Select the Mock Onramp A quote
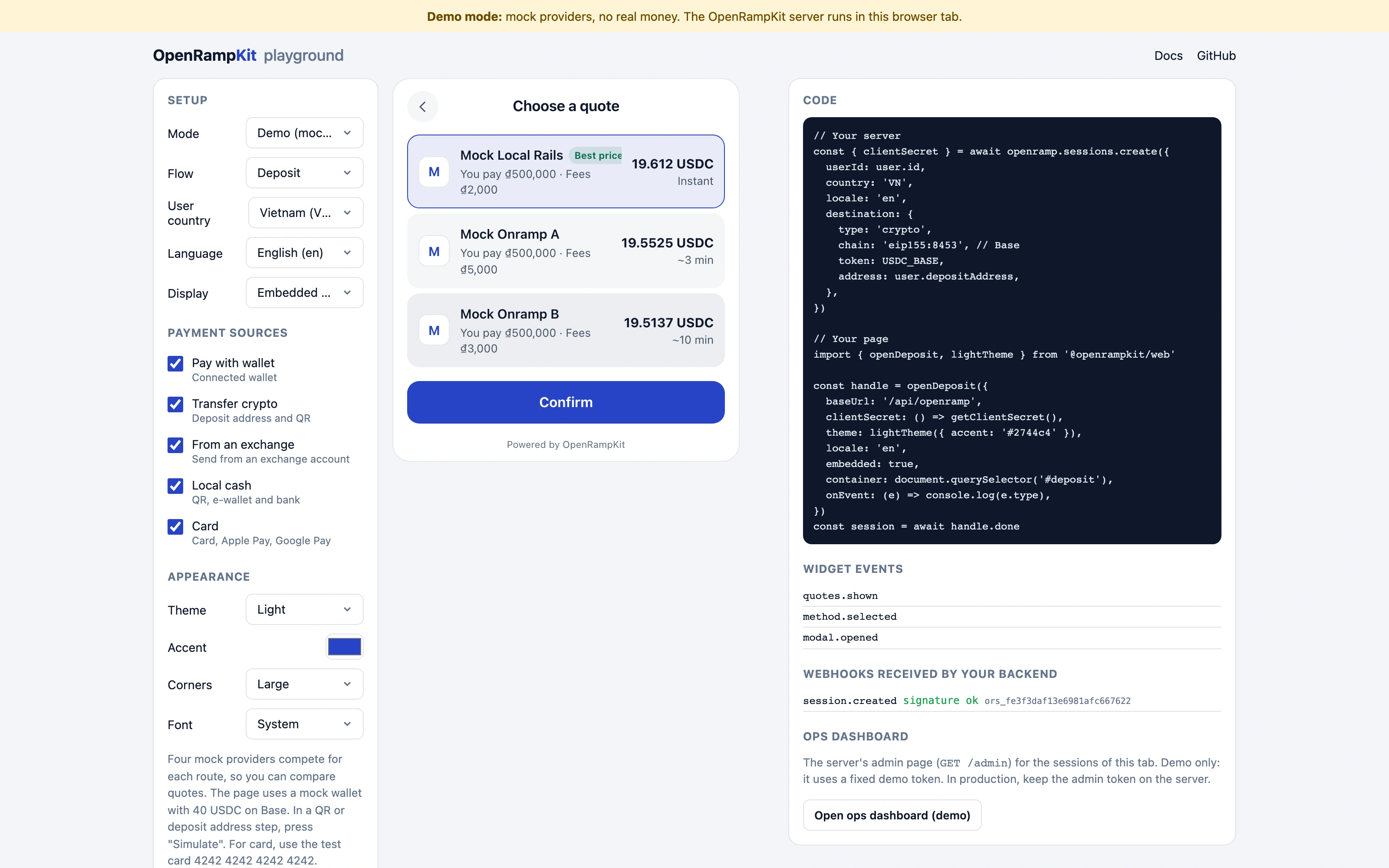Screen dimensions: 1389x868 point(565,251)
